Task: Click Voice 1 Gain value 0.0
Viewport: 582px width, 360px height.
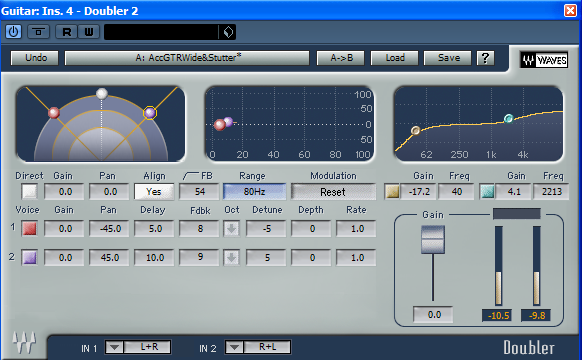Action: 64,229
